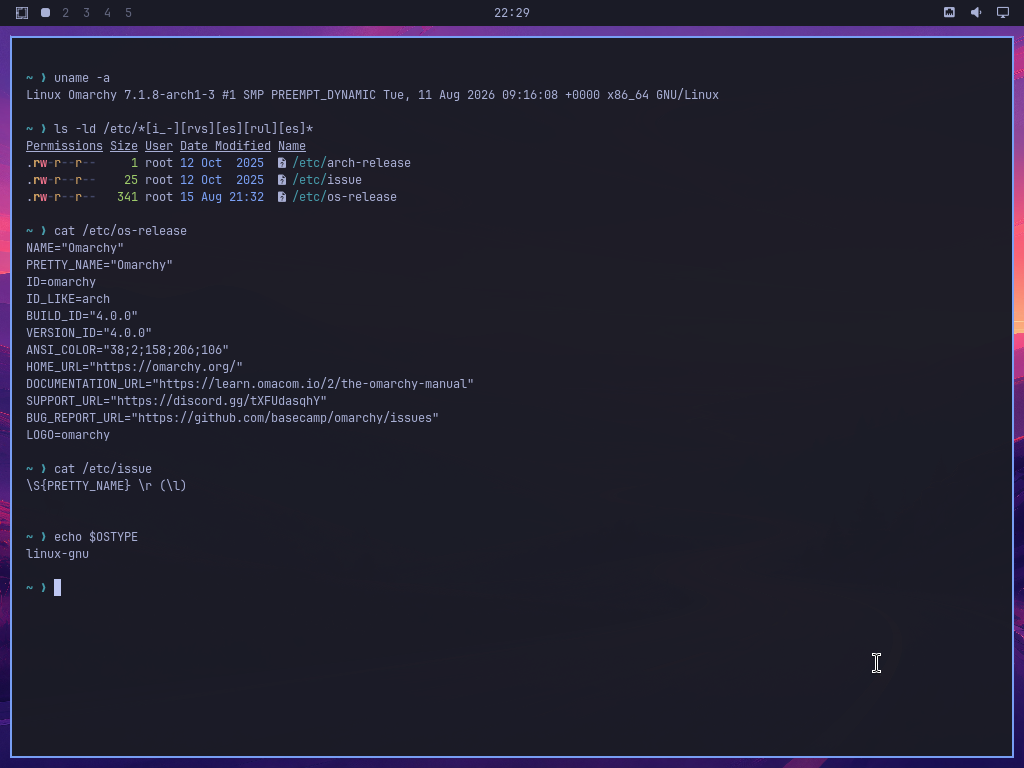Switch to workspace 2

pos(65,12)
